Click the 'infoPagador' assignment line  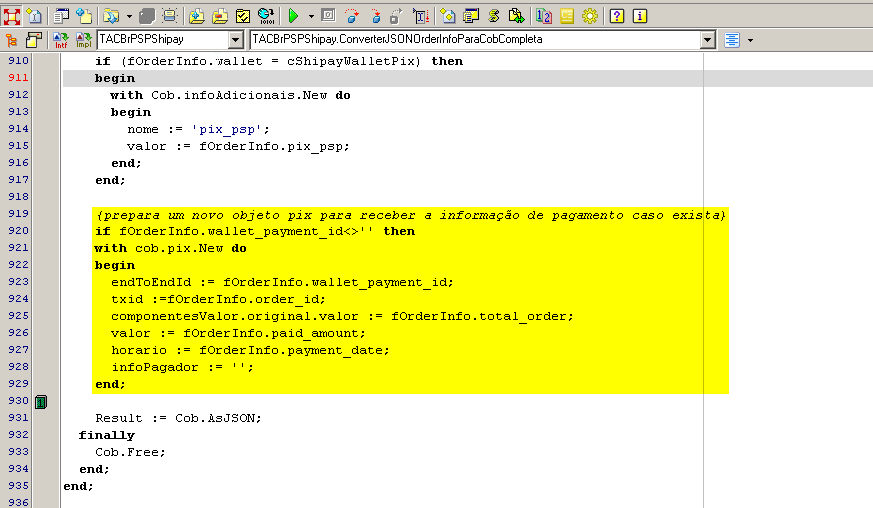tap(182, 368)
